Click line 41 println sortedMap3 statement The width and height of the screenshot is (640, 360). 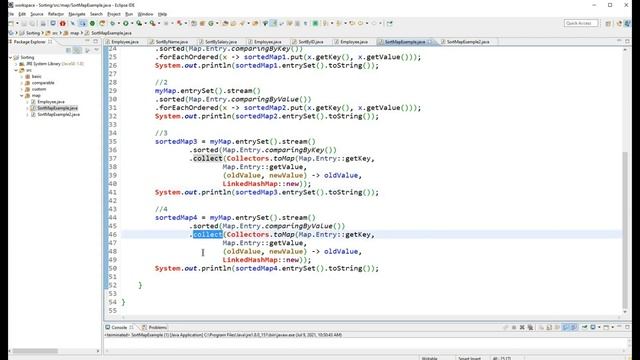[x=267, y=192]
